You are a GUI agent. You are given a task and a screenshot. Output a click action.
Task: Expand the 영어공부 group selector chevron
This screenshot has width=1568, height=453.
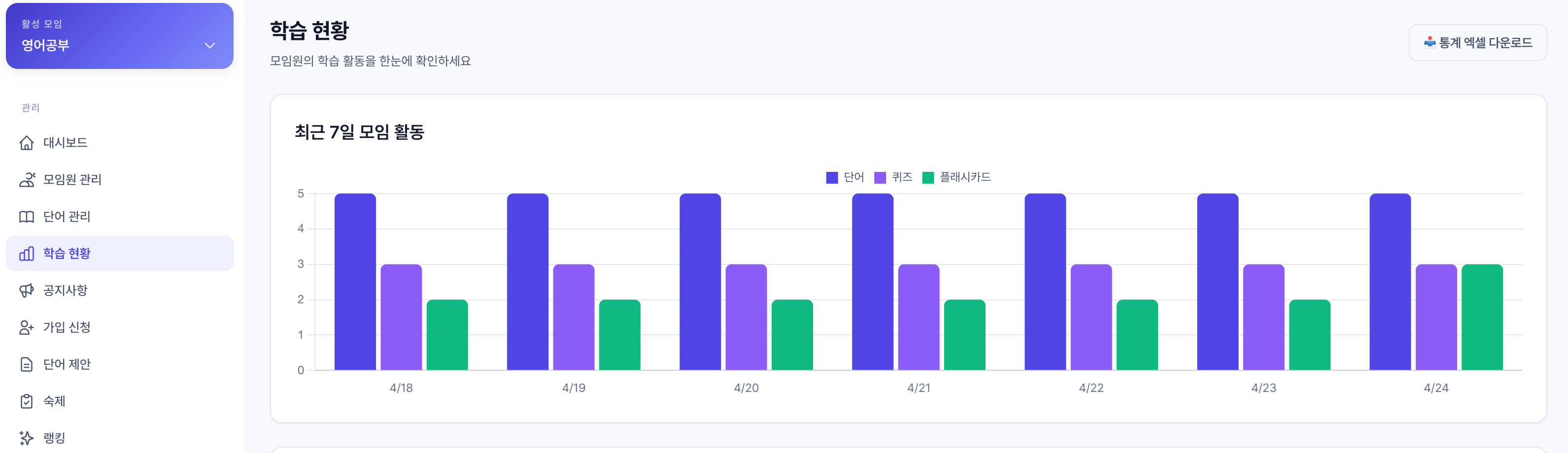210,46
